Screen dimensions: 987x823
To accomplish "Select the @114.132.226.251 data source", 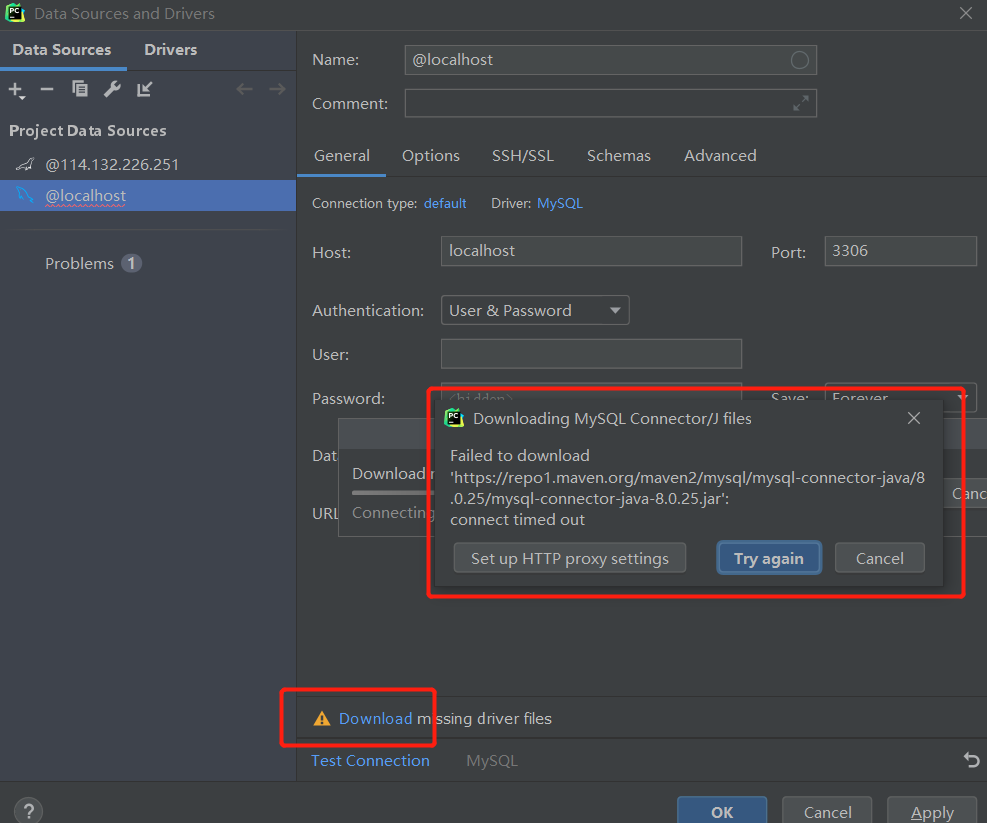I will pos(148,164).
